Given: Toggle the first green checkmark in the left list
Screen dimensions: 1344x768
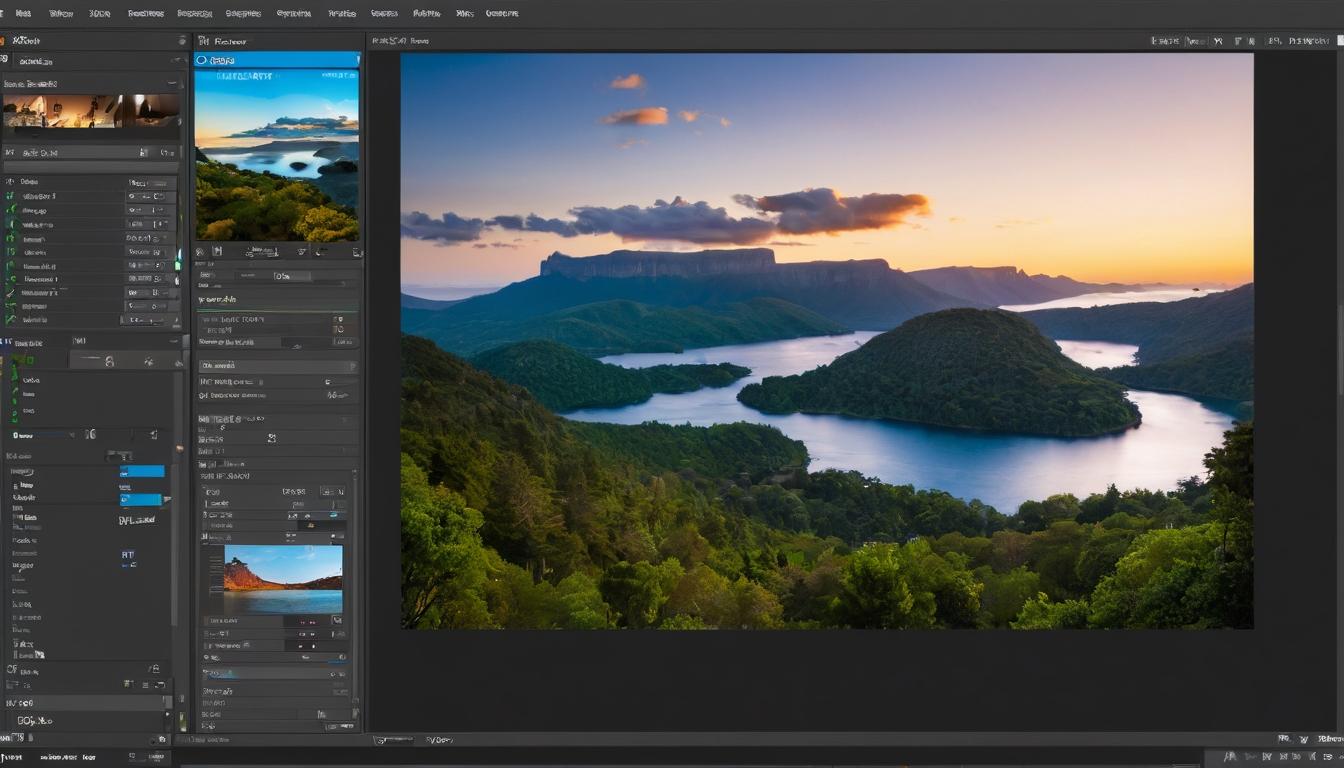Looking at the screenshot, I should [11, 196].
